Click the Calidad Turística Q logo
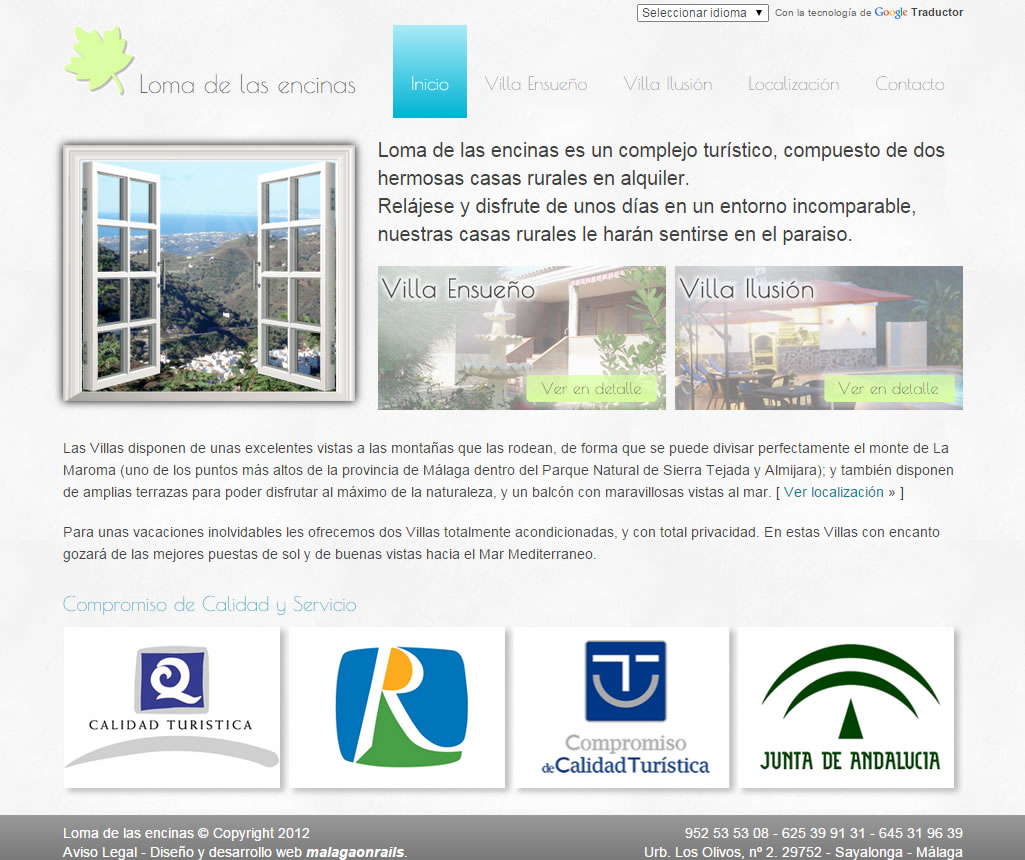The image size is (1025, 860). 172,707
